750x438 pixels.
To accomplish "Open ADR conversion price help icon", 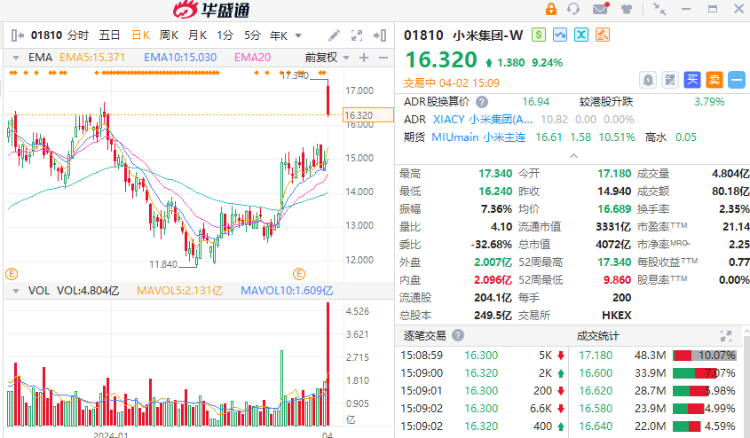I will (482, 102).
